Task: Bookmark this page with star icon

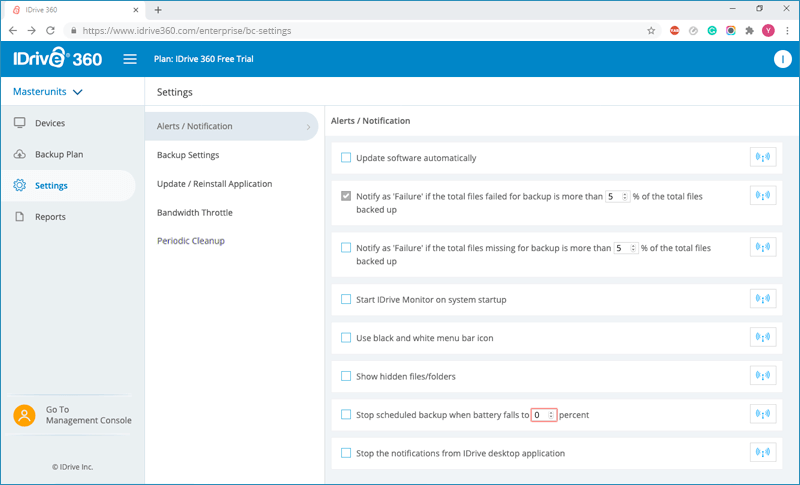Action: [x=651, y=31]
